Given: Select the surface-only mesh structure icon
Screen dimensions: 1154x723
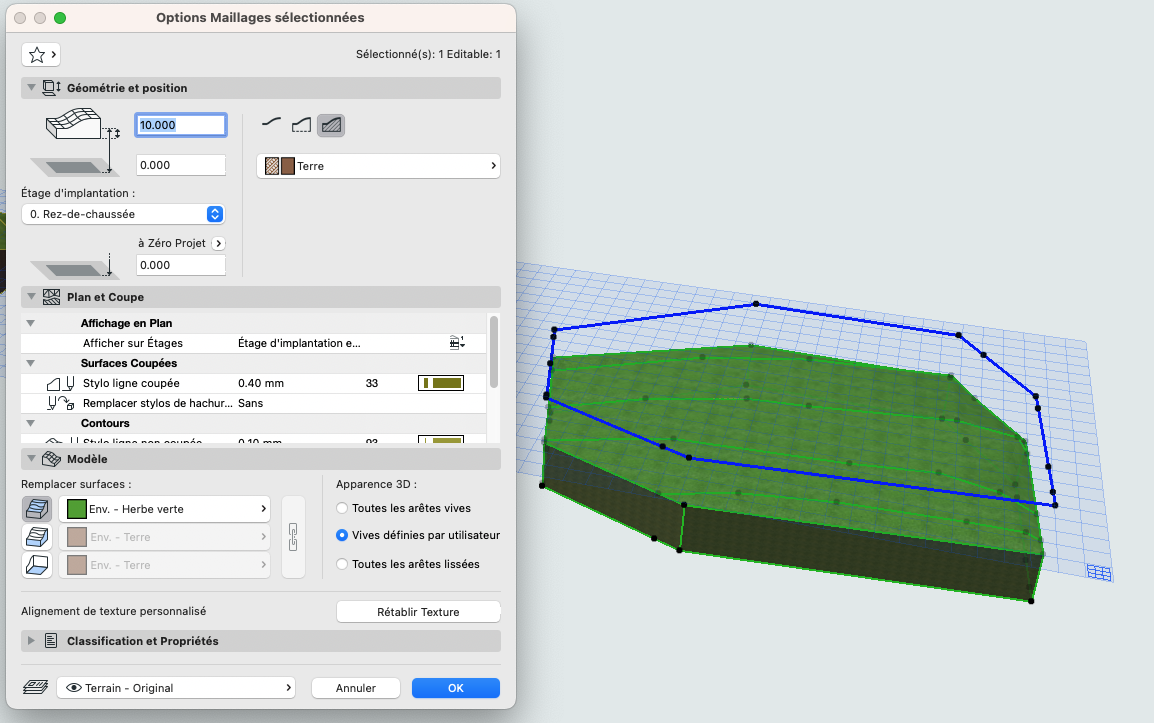Looking at the screenshot, I should [x=272, y=124].
